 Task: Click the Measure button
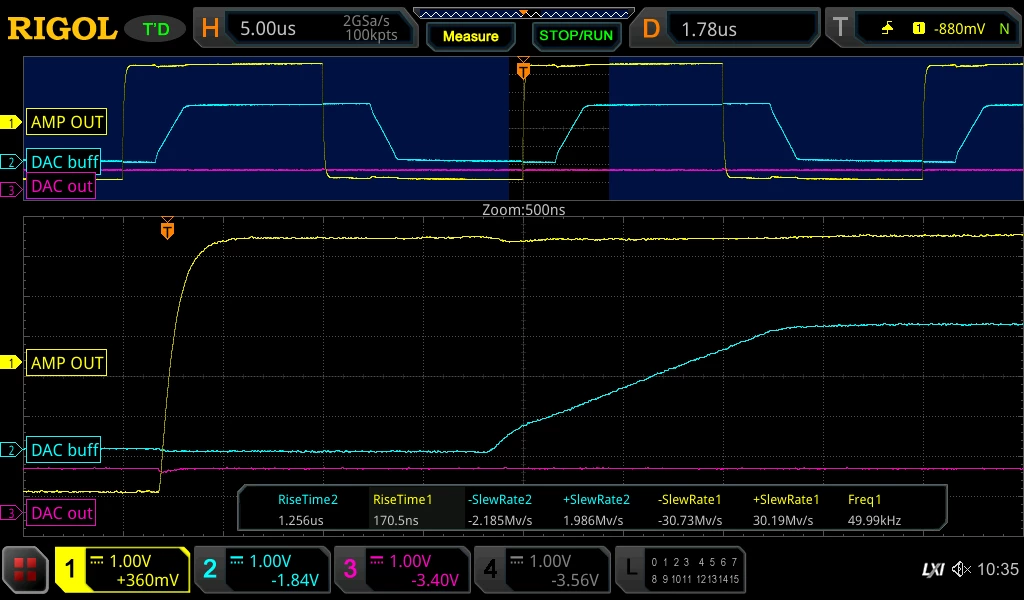[x=470, y=36]
